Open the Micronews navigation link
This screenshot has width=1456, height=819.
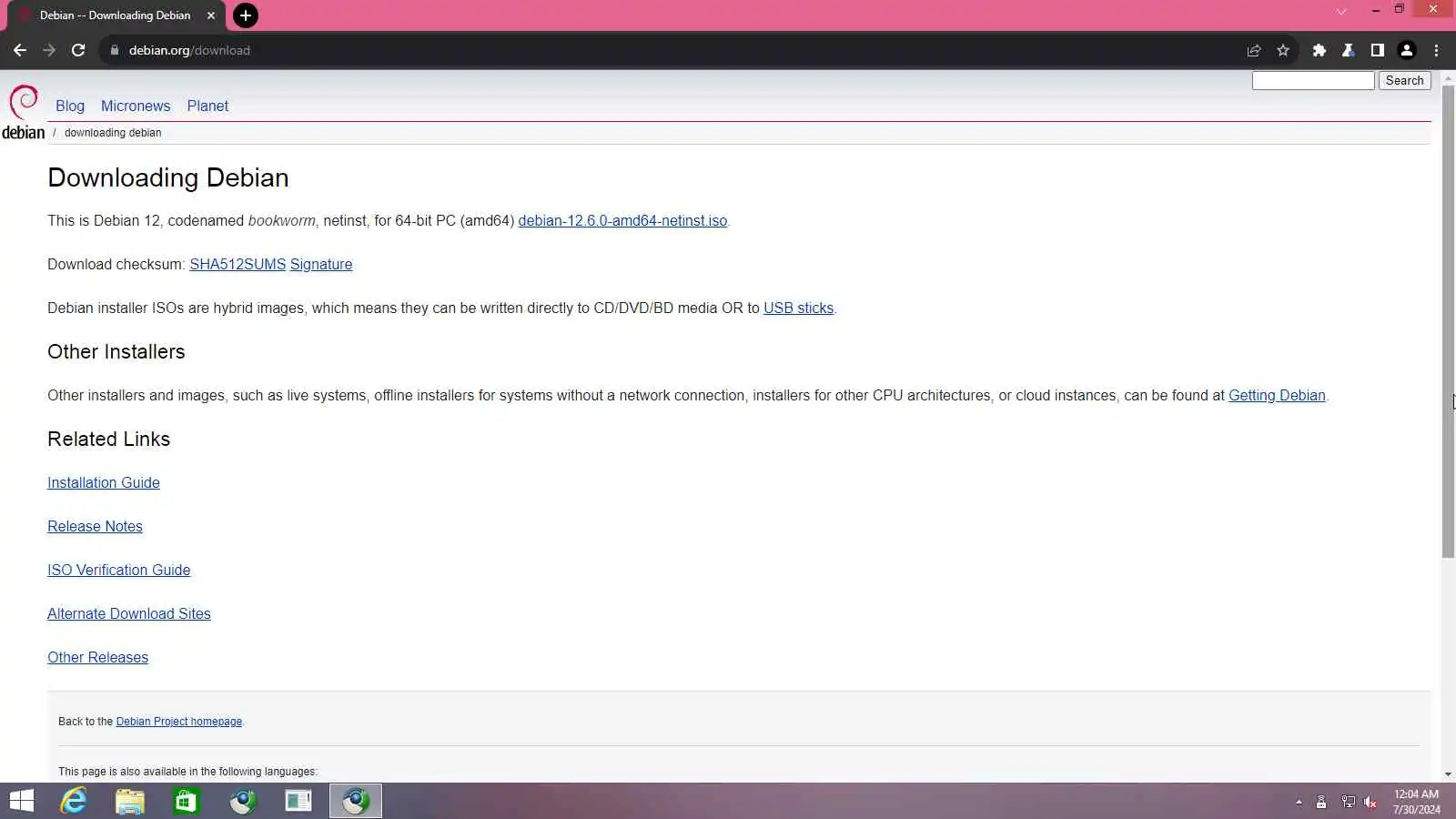coord(136,106)
